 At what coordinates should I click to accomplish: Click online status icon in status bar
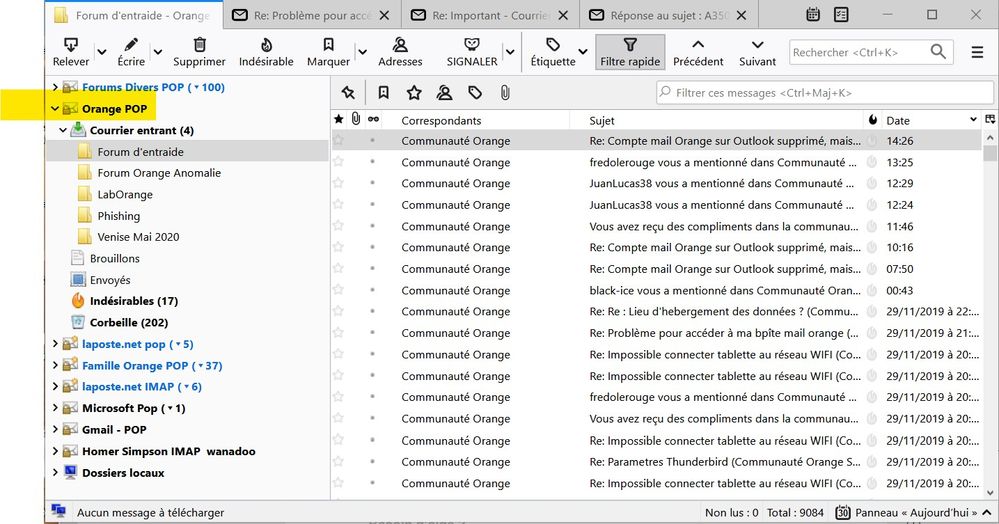[x=59, y=511]
